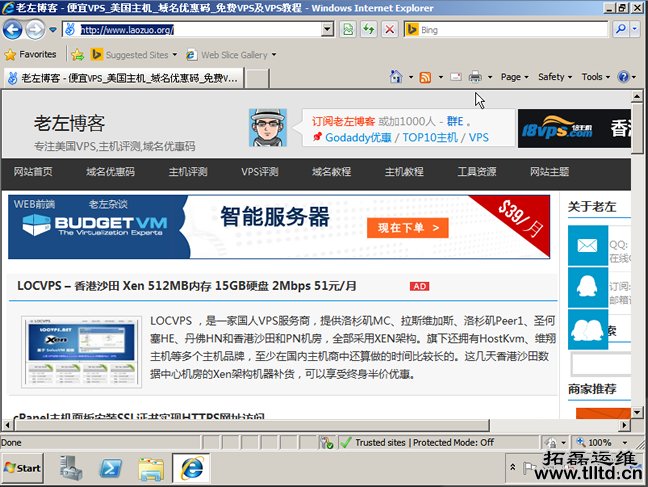Expand the address bar history dropdown
Screen dimensions: 648x487
327,30
